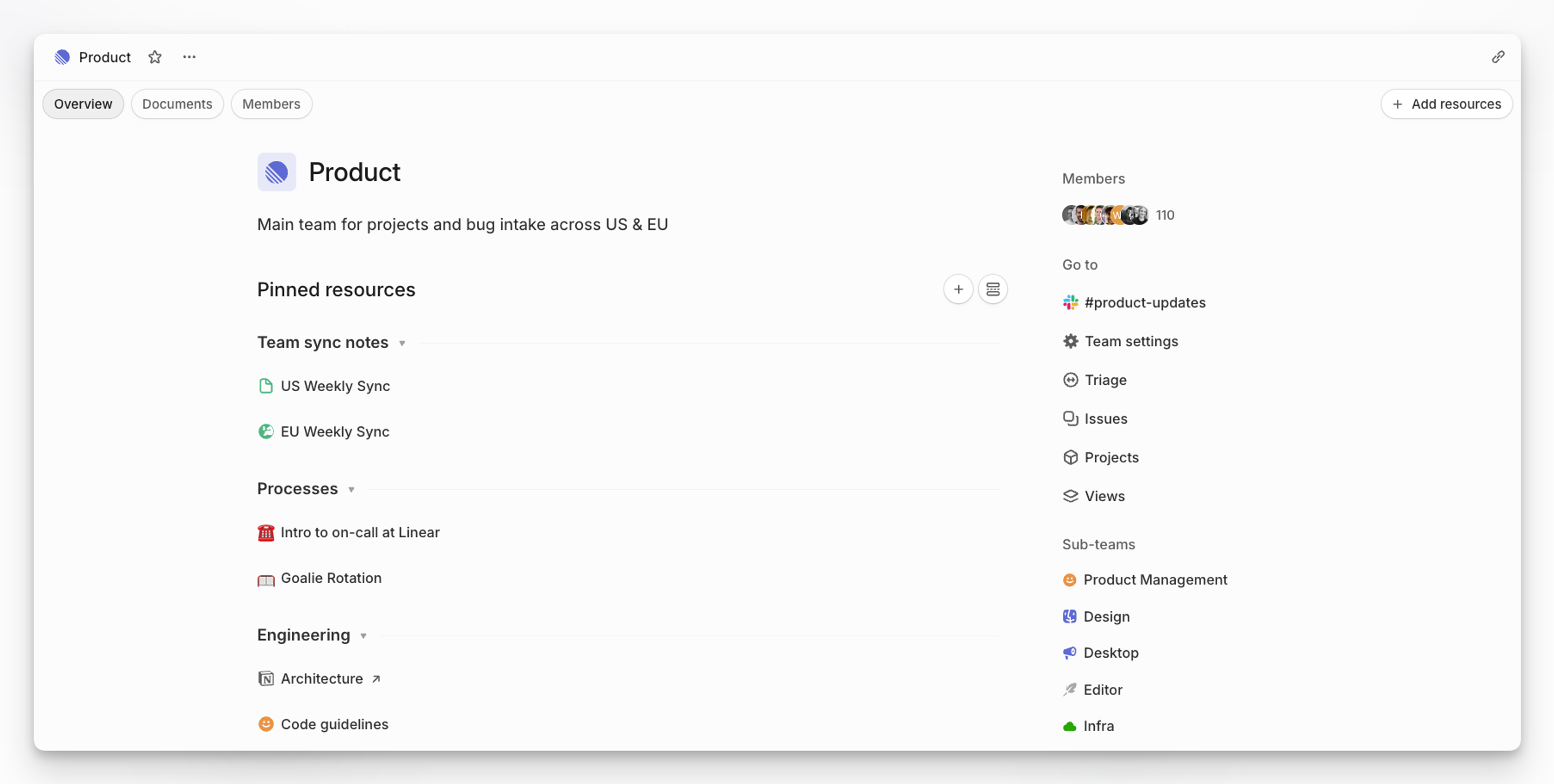1554x784 pixels.
Task: Click the Triage icon
Action: click(x=1071, y=380)
